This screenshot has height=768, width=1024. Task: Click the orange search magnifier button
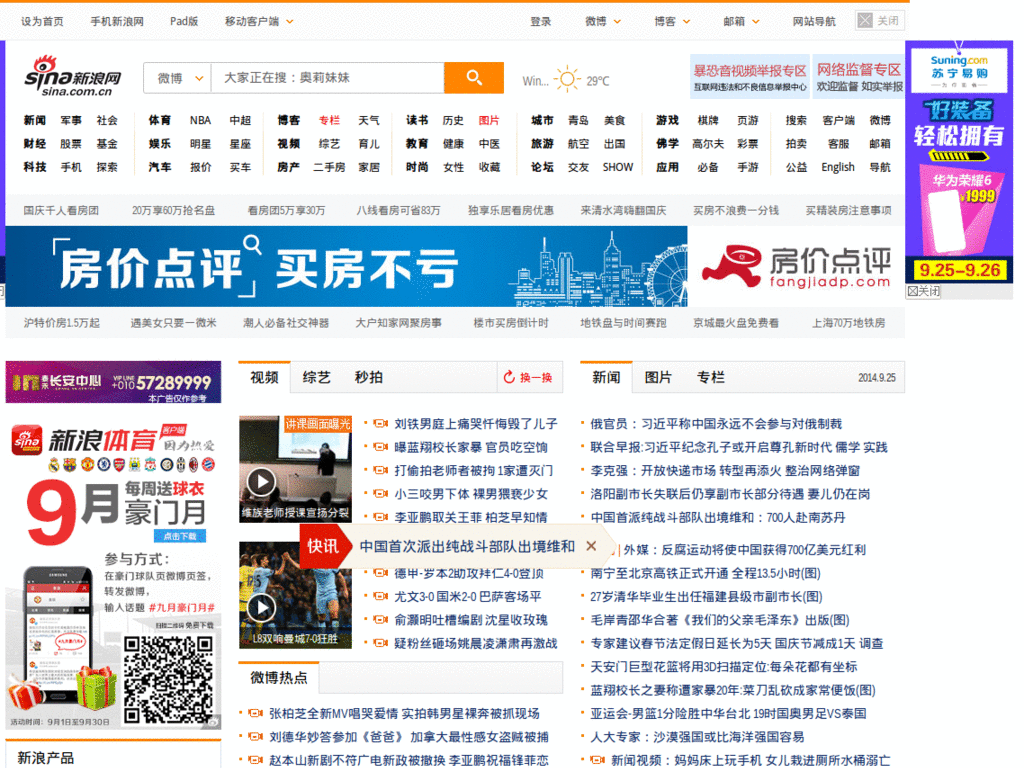click(x=473, y=78)
